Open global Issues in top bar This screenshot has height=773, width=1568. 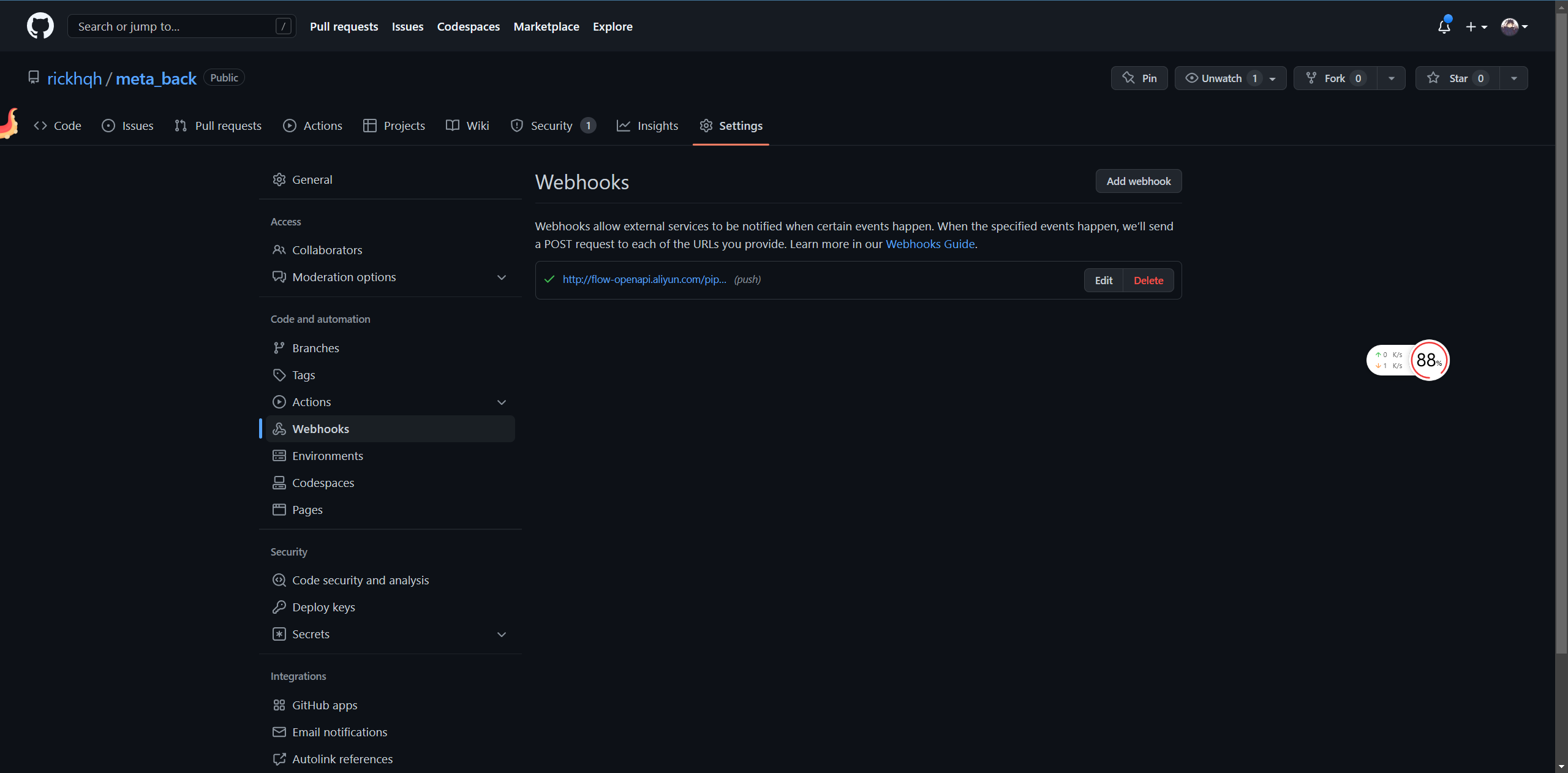point(407,26)
